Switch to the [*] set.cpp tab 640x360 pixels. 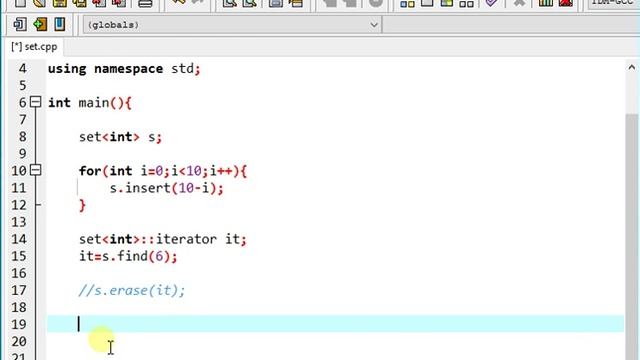click(x=34, y=47)
